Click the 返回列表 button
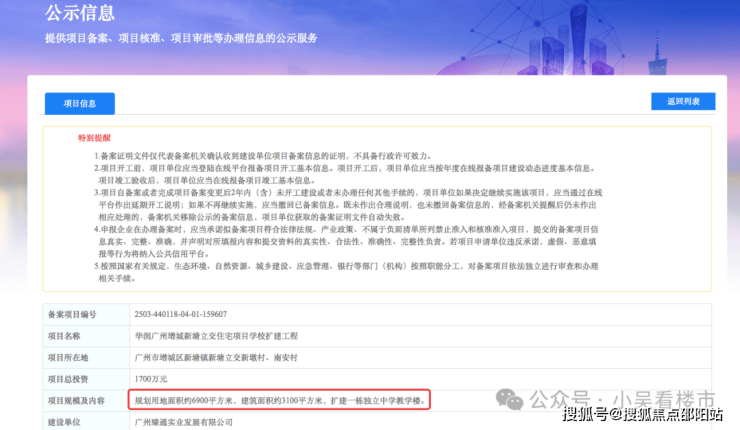The height and width of the screenshot is (430, 740). 682,101
